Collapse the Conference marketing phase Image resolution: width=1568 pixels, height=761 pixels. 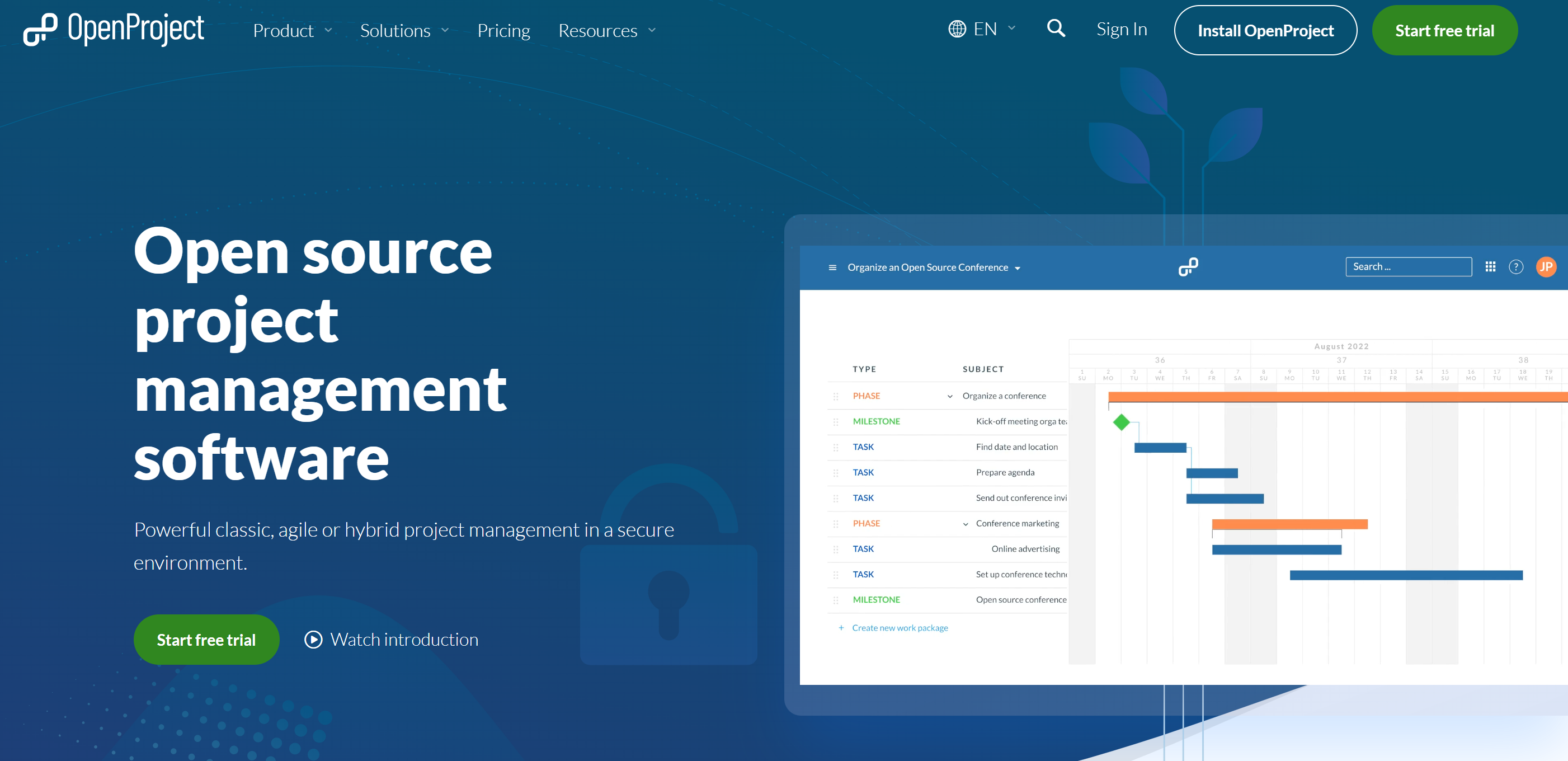(966, 524)
